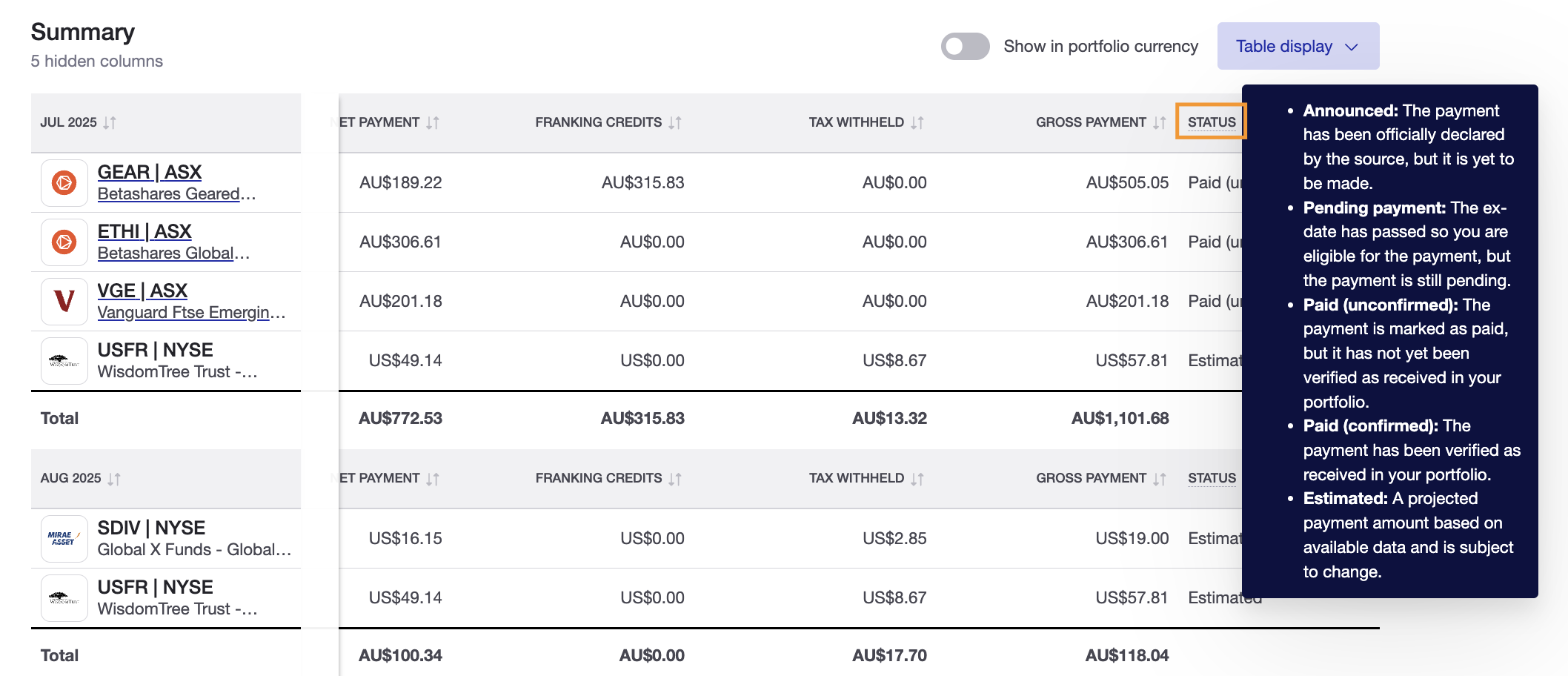1568x676 pixels.
Task: Click the Betashares logo next to GEAR
Action: pyautogui.click(x=64, y=182)
